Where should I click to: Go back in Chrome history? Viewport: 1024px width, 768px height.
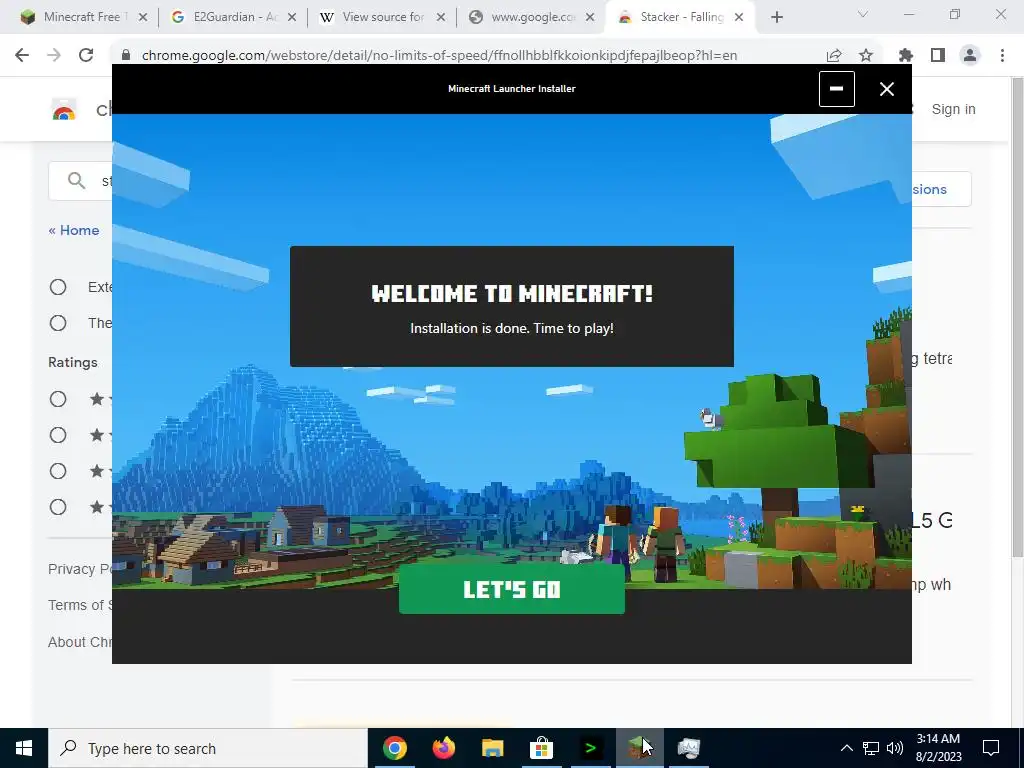(x=22, y=56)
